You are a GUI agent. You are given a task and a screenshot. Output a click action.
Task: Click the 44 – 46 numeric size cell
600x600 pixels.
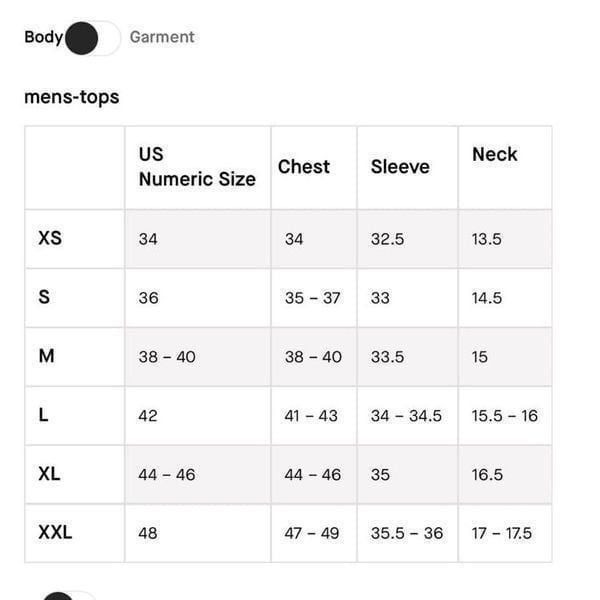tap(197, 475)
